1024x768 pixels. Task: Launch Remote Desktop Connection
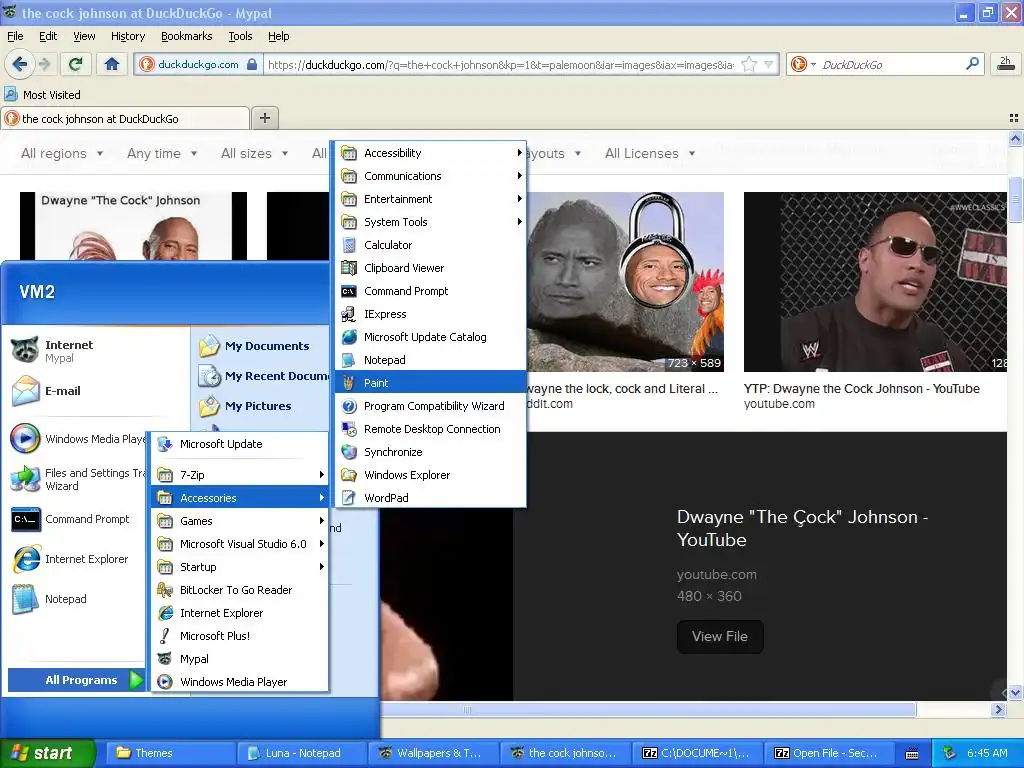[430, 429]
